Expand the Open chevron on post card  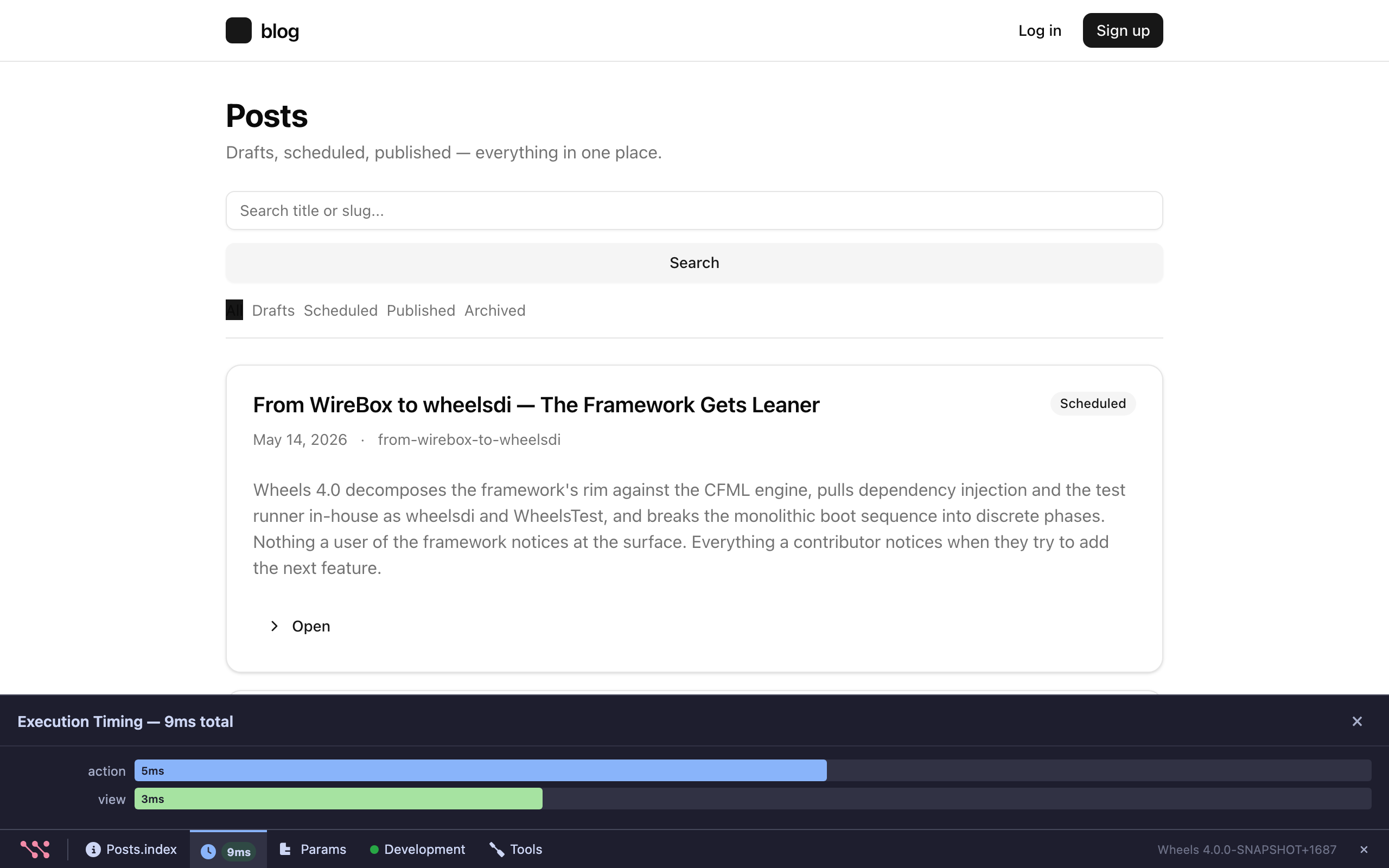[x=275, y=626]
